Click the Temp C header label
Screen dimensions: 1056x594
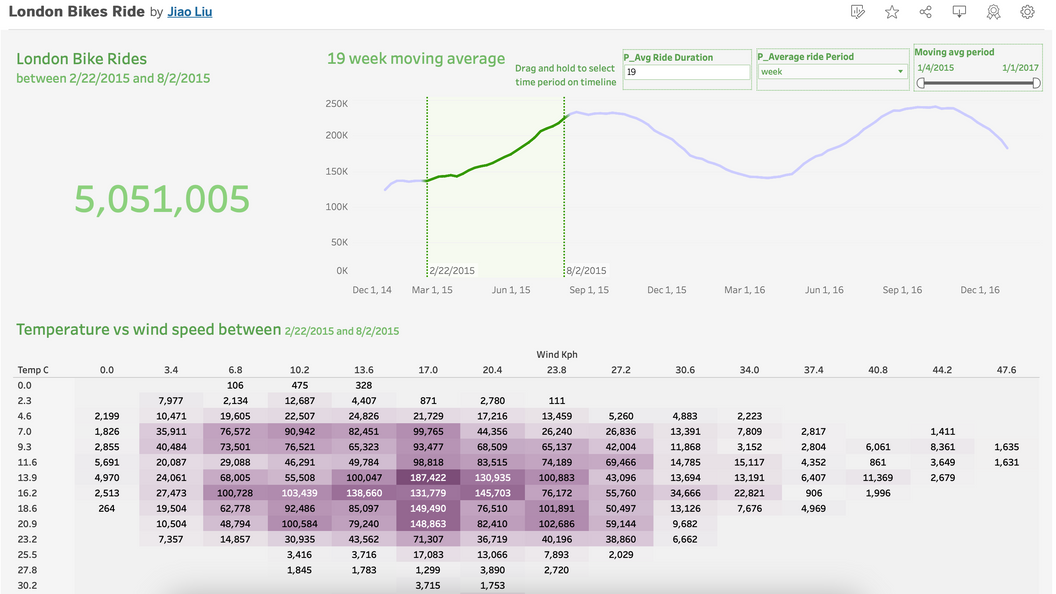33,370
